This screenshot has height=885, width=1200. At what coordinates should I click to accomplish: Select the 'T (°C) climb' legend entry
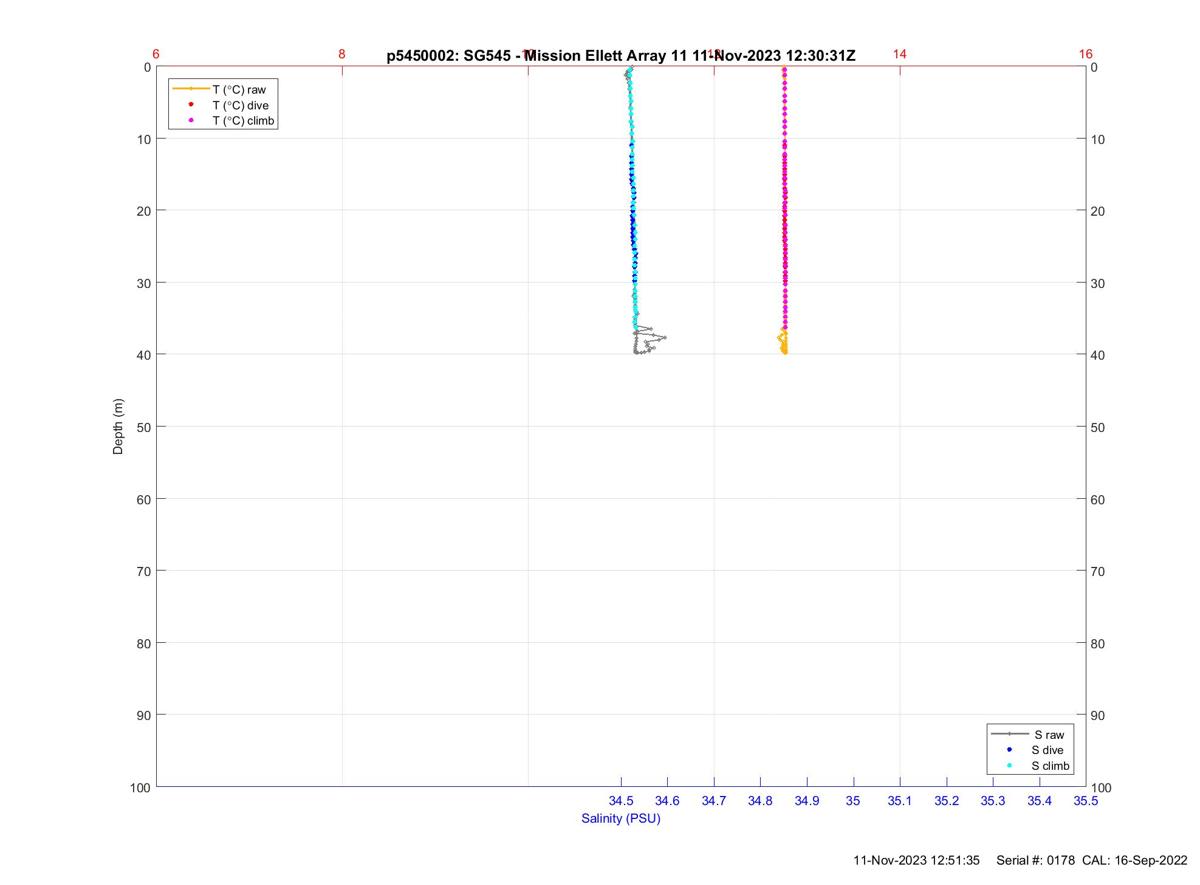pos(243,121)
